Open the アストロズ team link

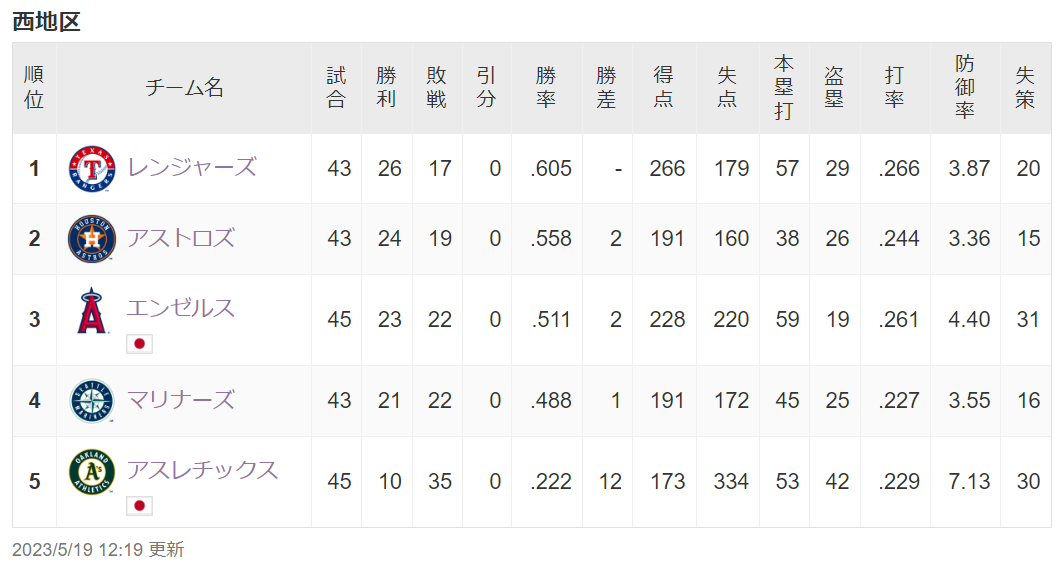(180, 238)
